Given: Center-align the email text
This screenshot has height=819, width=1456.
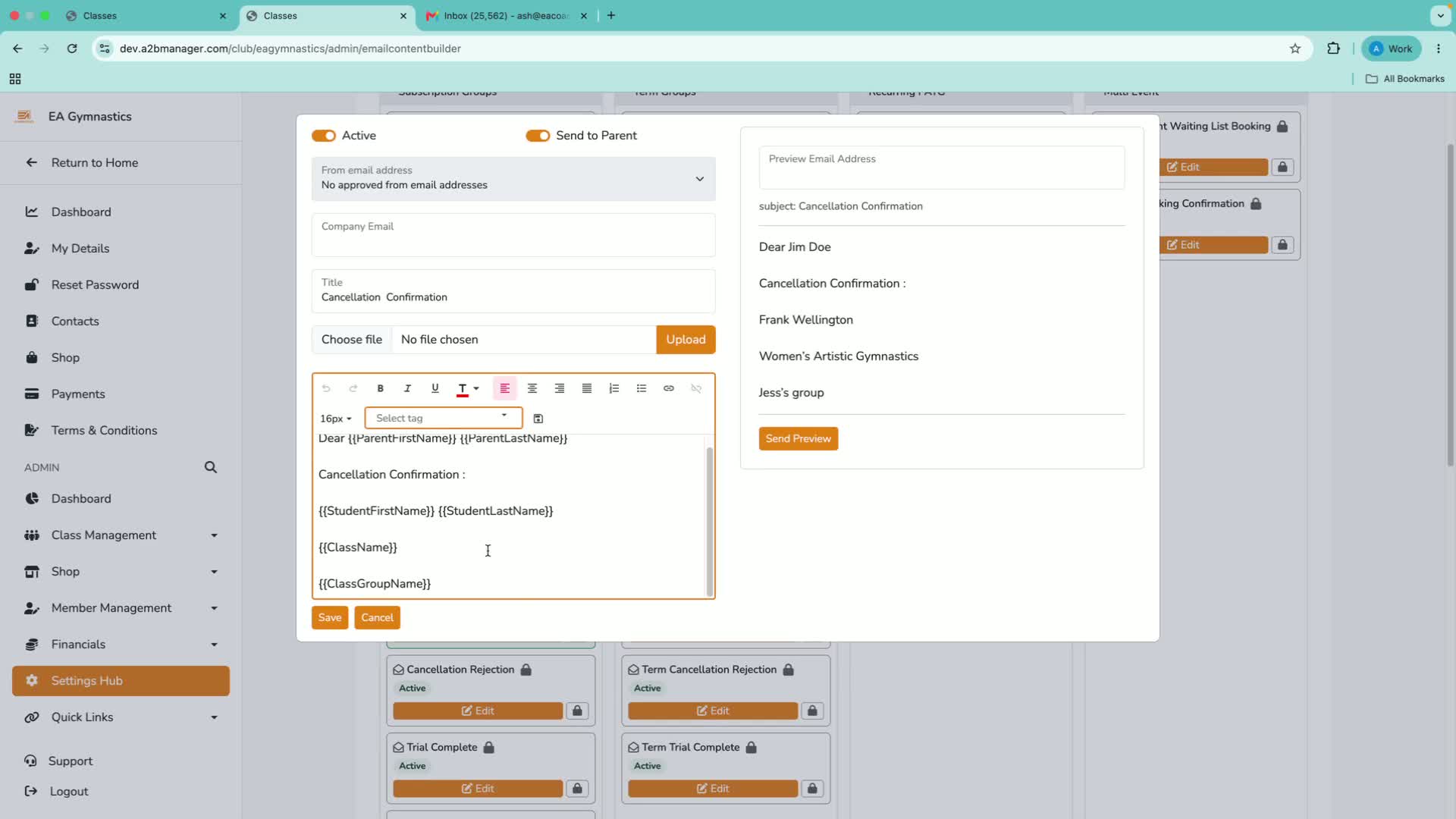Looking at the screenshot, I should point(532,388).
